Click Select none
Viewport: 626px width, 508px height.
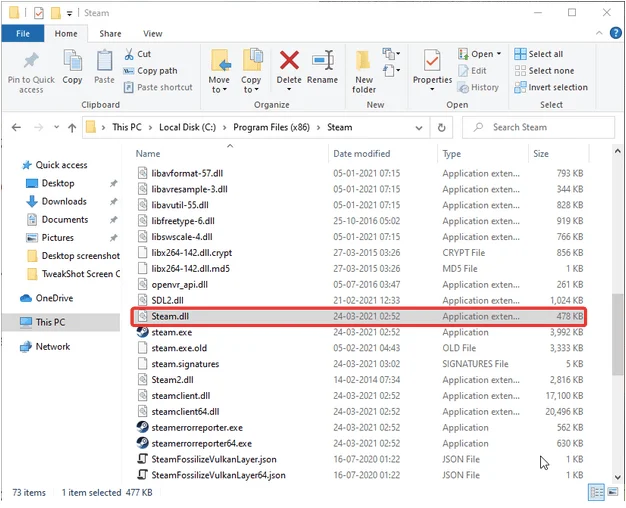545,71
